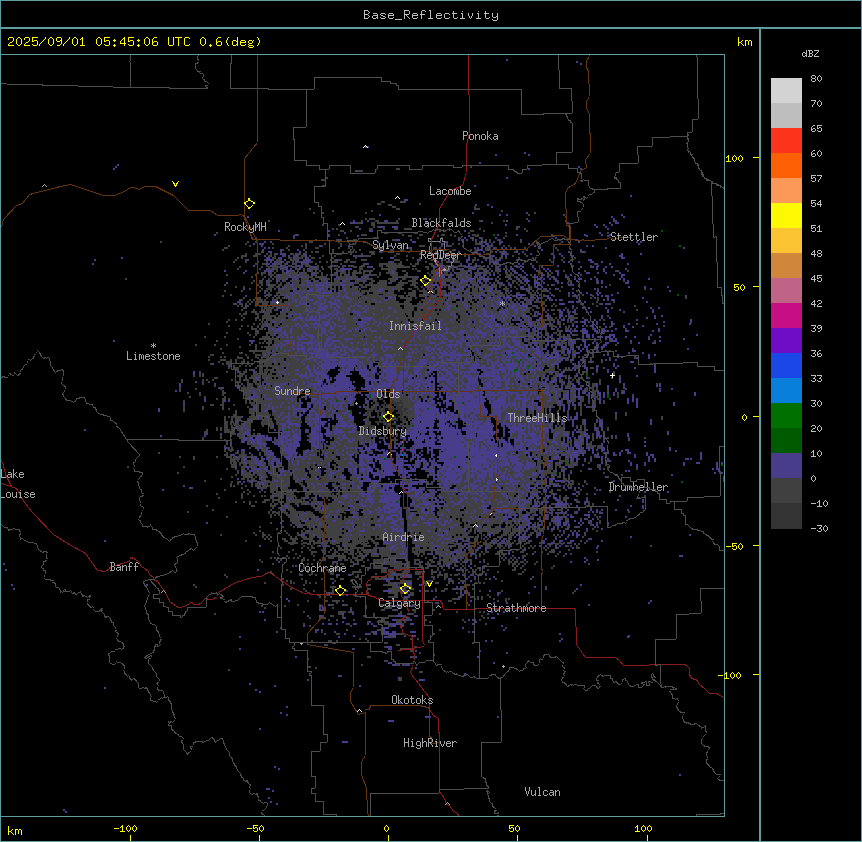862x842 pixels.
Task: Select the Limestone label
Action: (153, 356)
